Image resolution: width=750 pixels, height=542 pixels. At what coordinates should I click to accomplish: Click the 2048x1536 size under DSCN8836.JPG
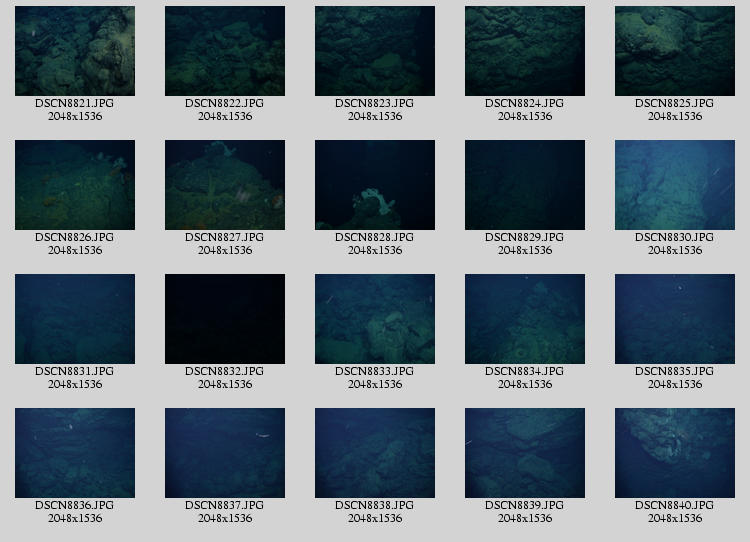point(75,518)
